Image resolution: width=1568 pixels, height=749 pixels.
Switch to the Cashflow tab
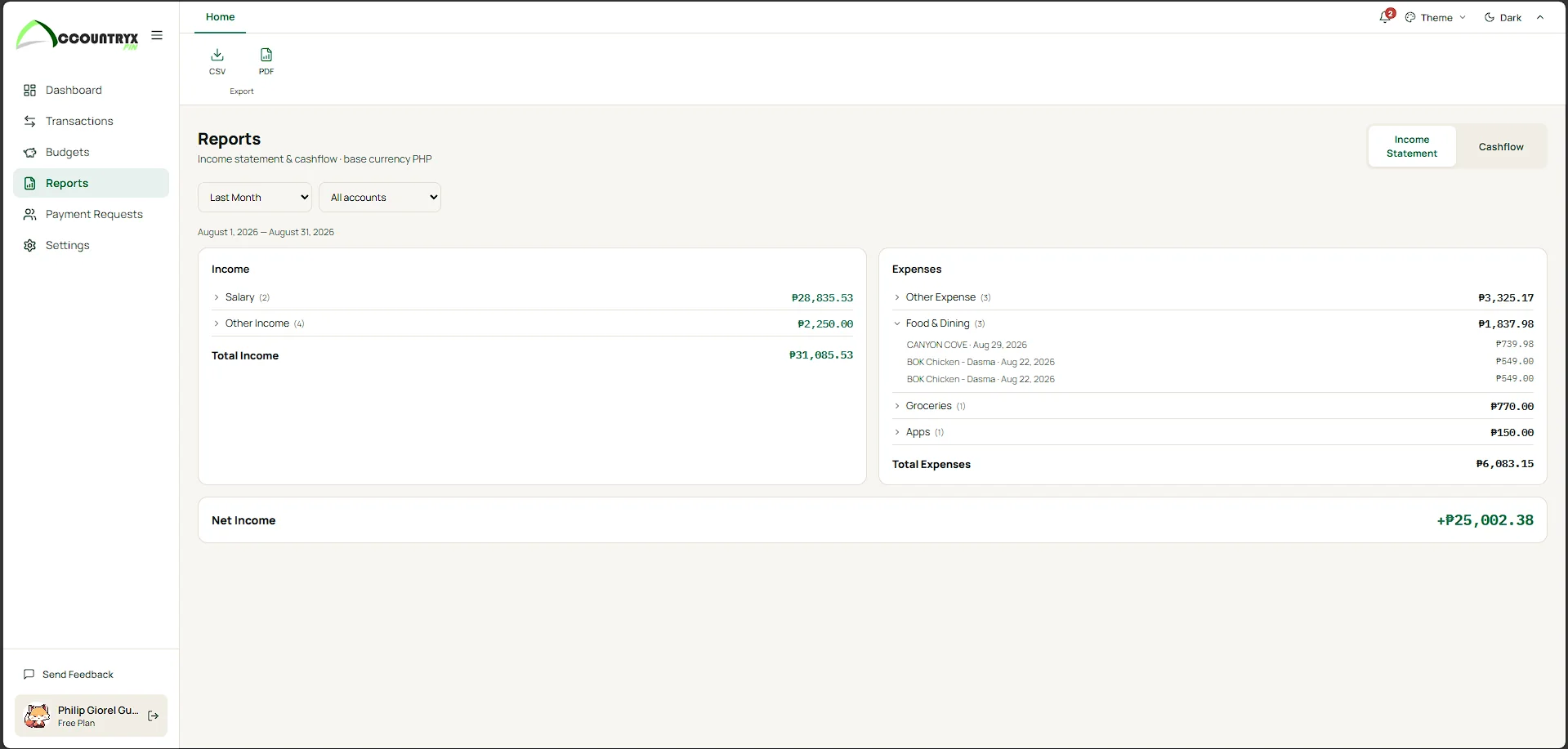pyautogui.click(x=1501, y=146)
